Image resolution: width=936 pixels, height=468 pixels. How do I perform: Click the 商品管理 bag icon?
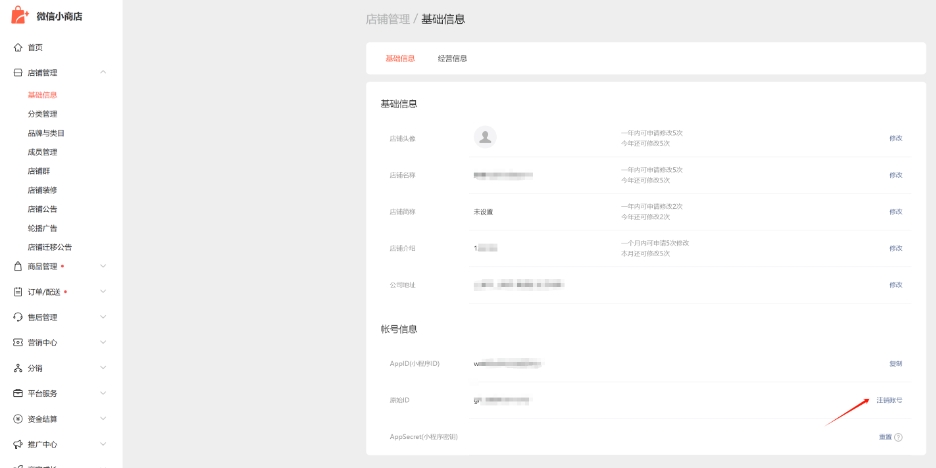(17, 266)
